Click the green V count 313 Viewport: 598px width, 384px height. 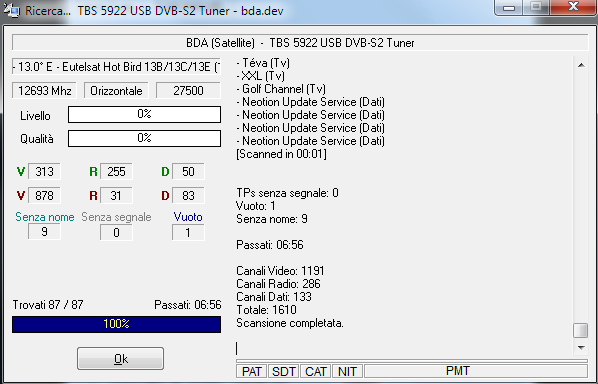click(44, 172)
